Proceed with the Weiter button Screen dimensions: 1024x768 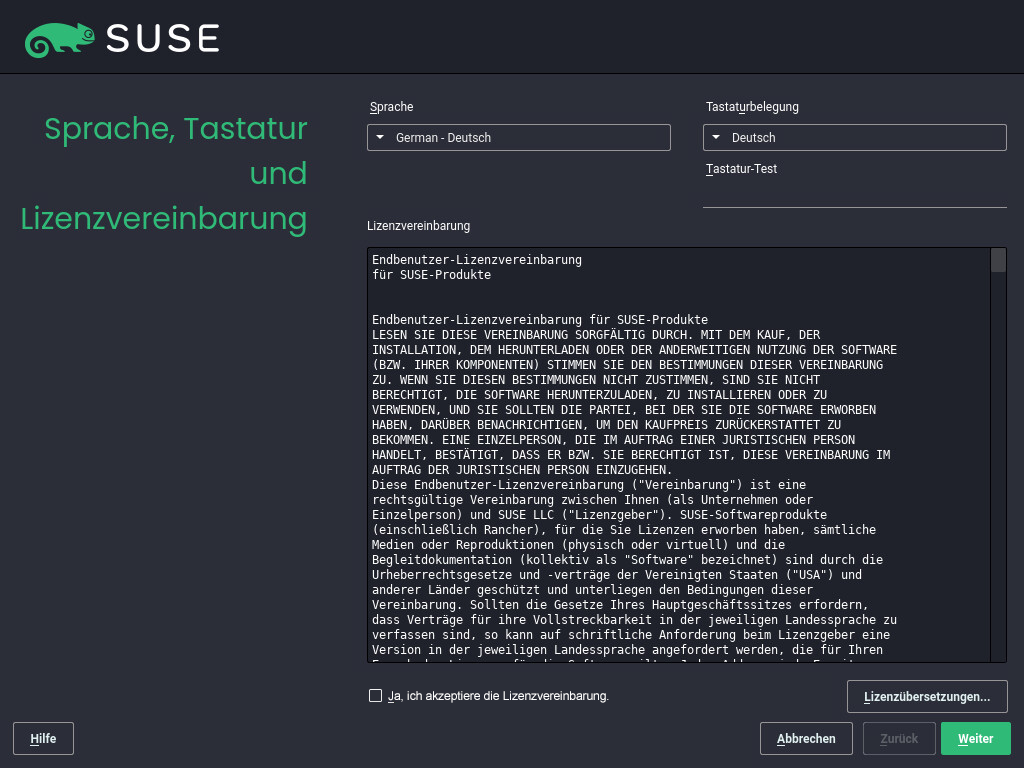(975, 739)
